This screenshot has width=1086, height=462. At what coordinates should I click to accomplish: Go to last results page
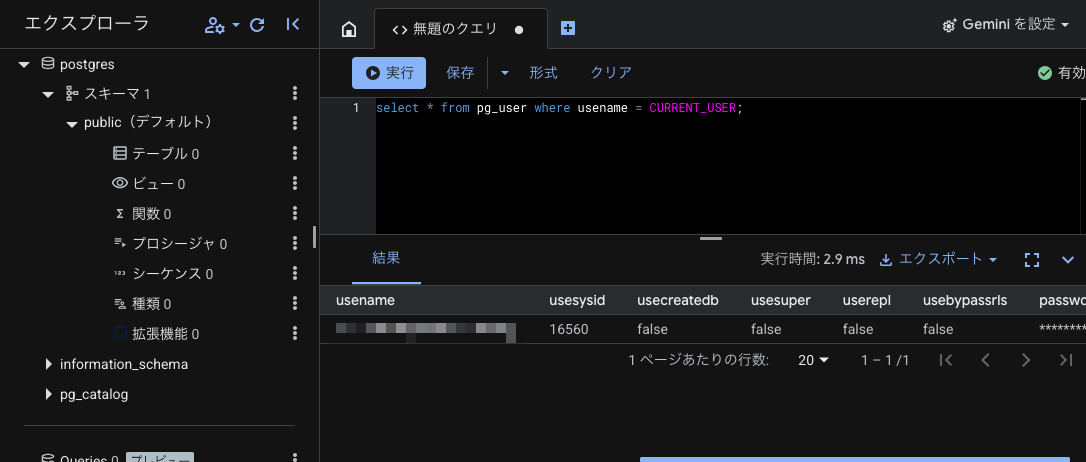1066,359
